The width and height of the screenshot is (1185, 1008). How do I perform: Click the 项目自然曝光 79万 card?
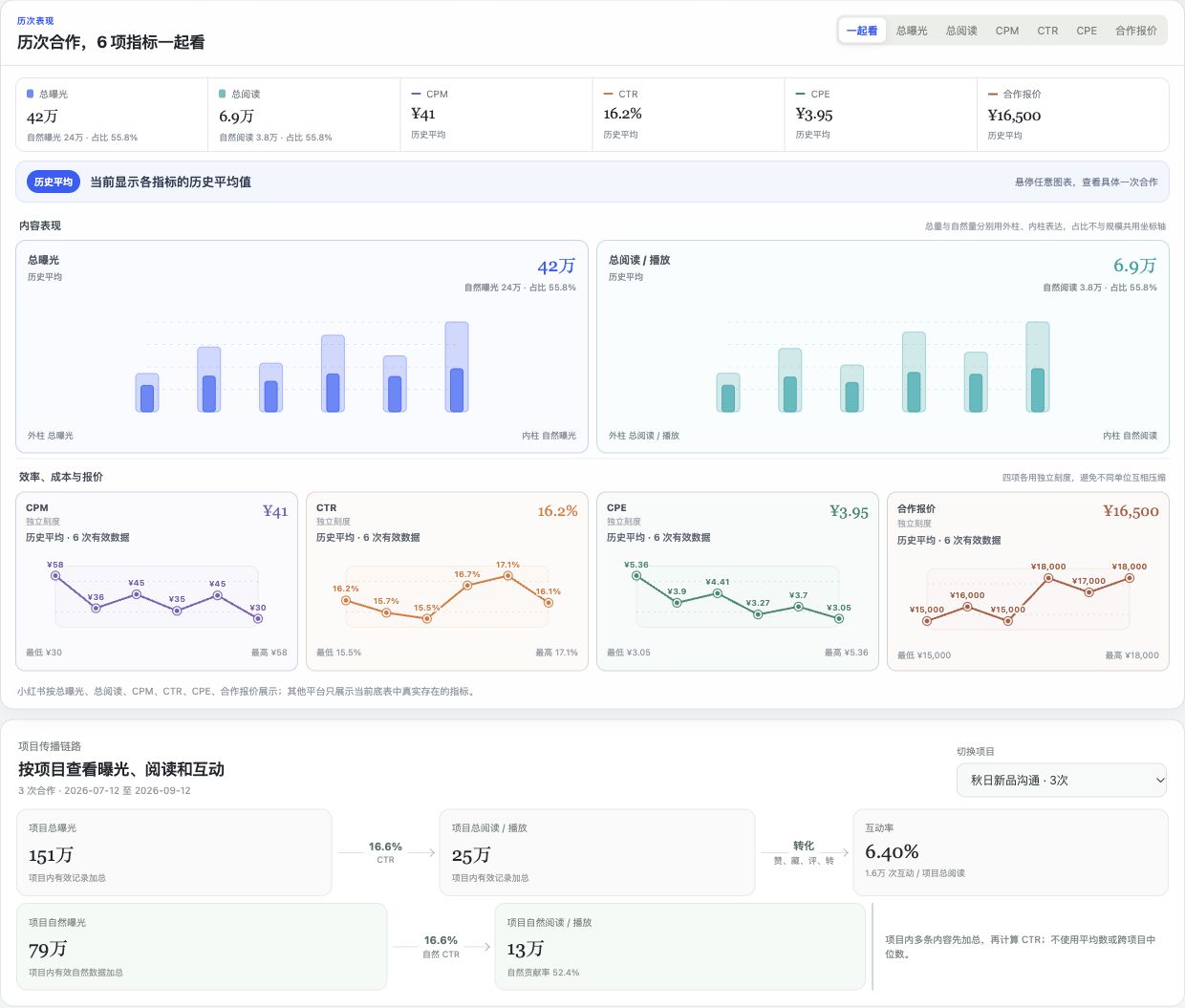202,946
